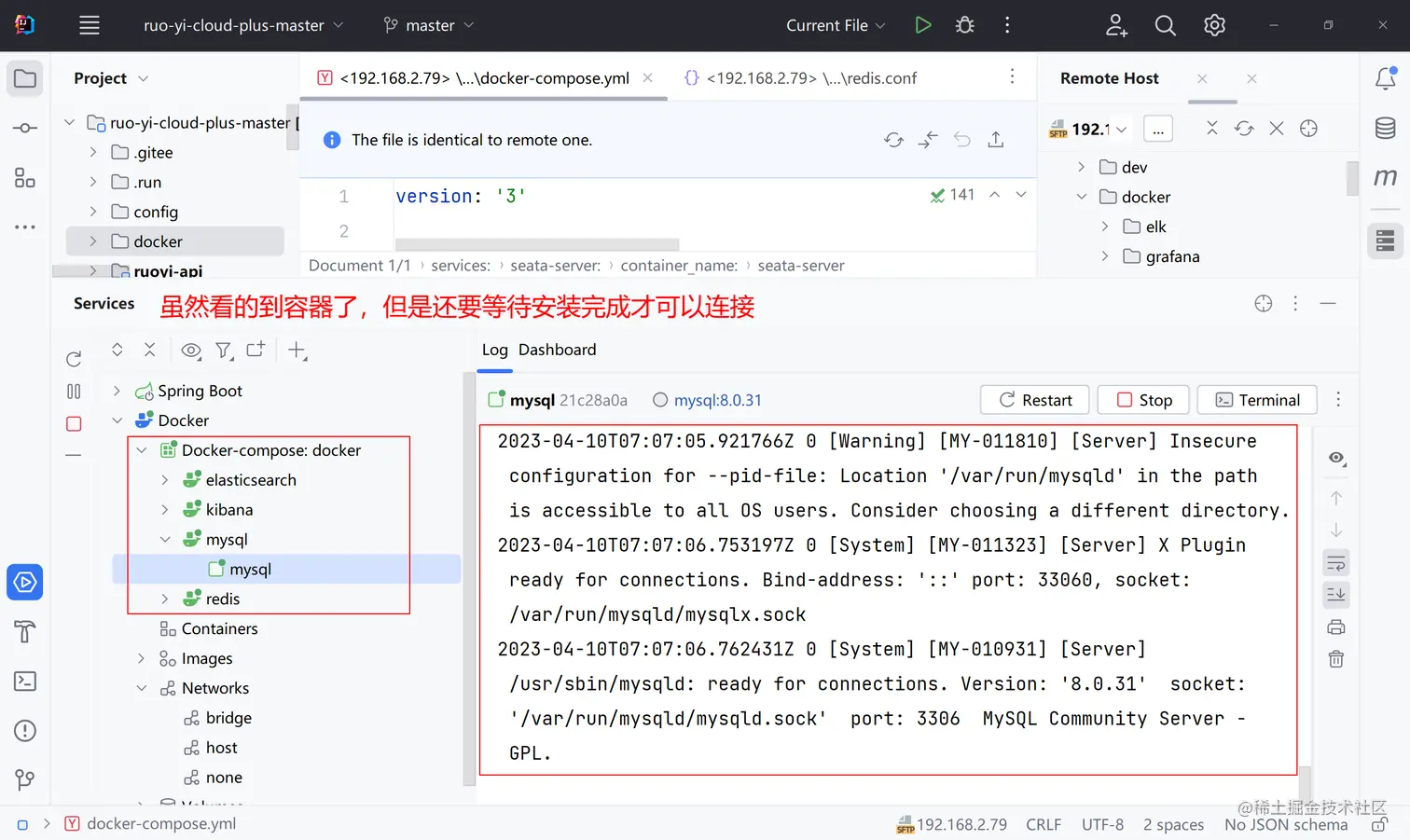Image resolution: width=1410 pixels, height=840 pixels.
Task: Open the Project tool window folder icon
Action: (x=25, y=78)
